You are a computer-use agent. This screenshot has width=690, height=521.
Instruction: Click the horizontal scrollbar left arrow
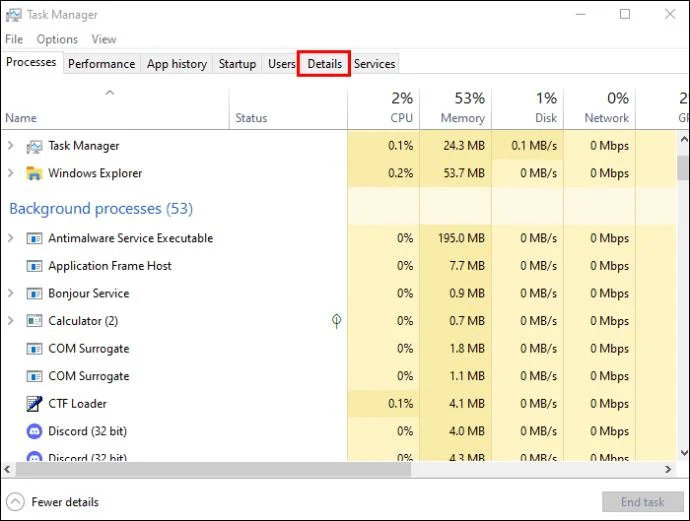(x=7, y=470)
